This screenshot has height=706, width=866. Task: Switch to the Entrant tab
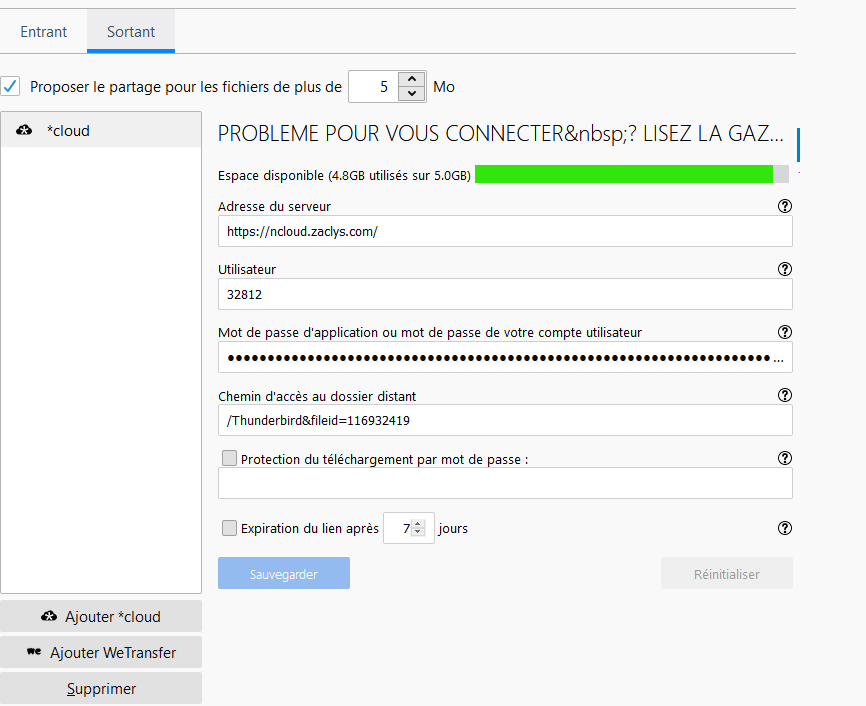44,32
